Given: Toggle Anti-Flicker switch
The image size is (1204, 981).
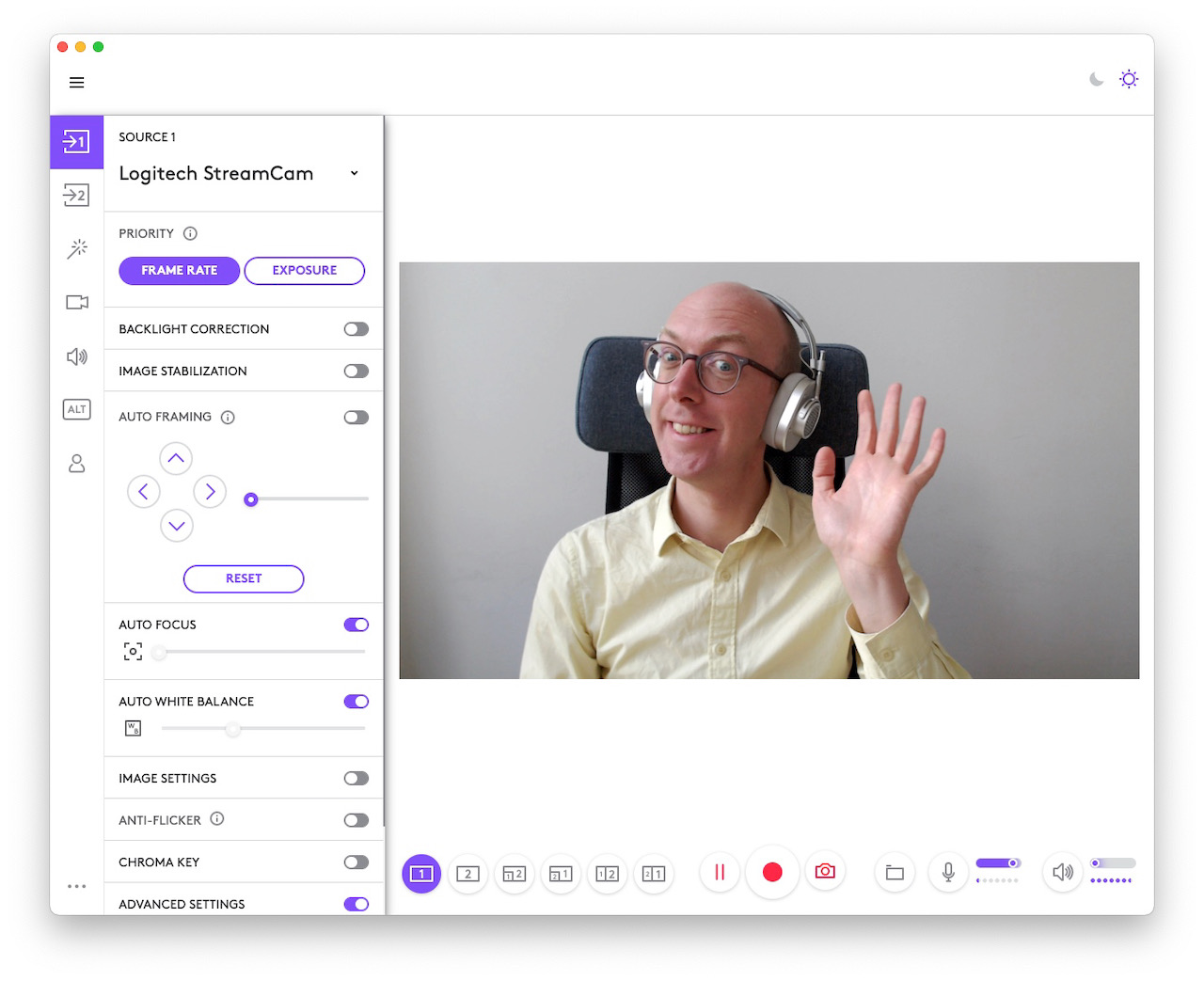Looking at the screenshot, I should (356, 821).
